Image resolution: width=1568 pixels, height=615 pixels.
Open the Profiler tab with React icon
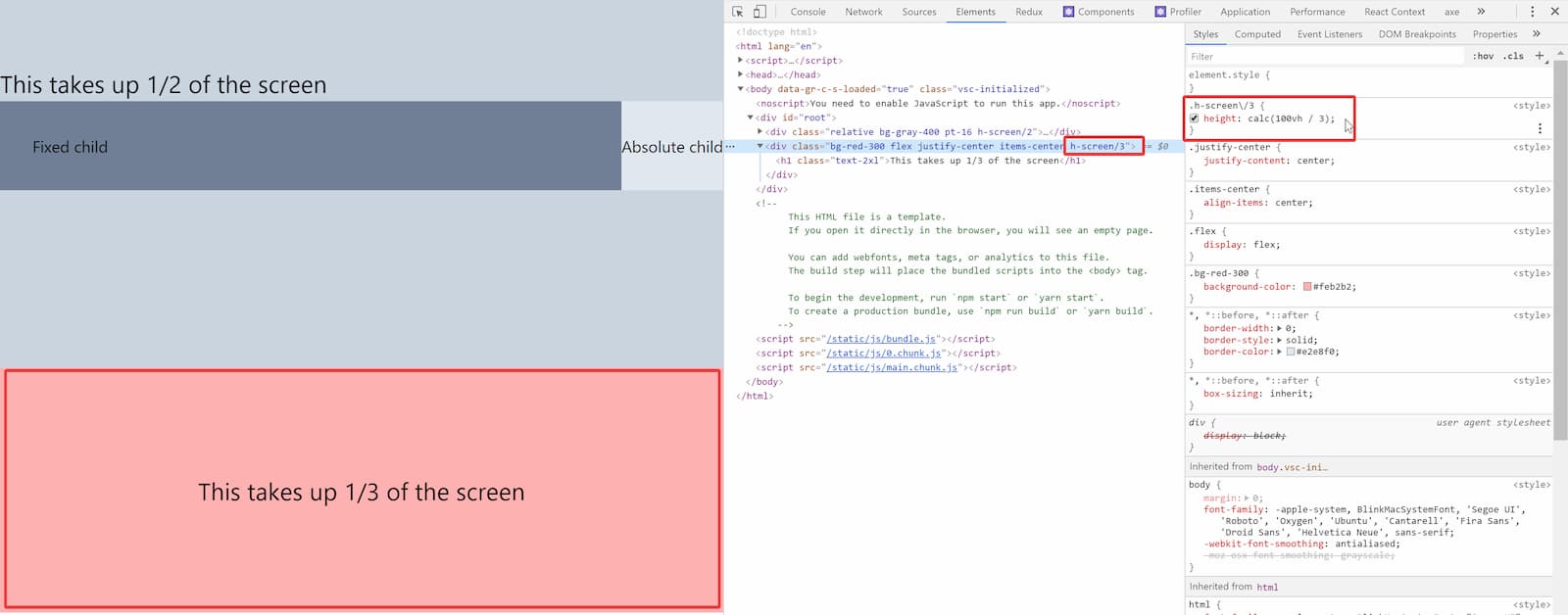coord(1178,12)
